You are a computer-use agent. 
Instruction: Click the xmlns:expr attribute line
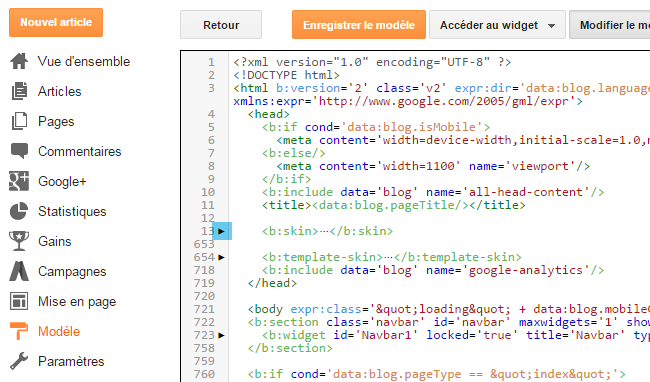408,101
